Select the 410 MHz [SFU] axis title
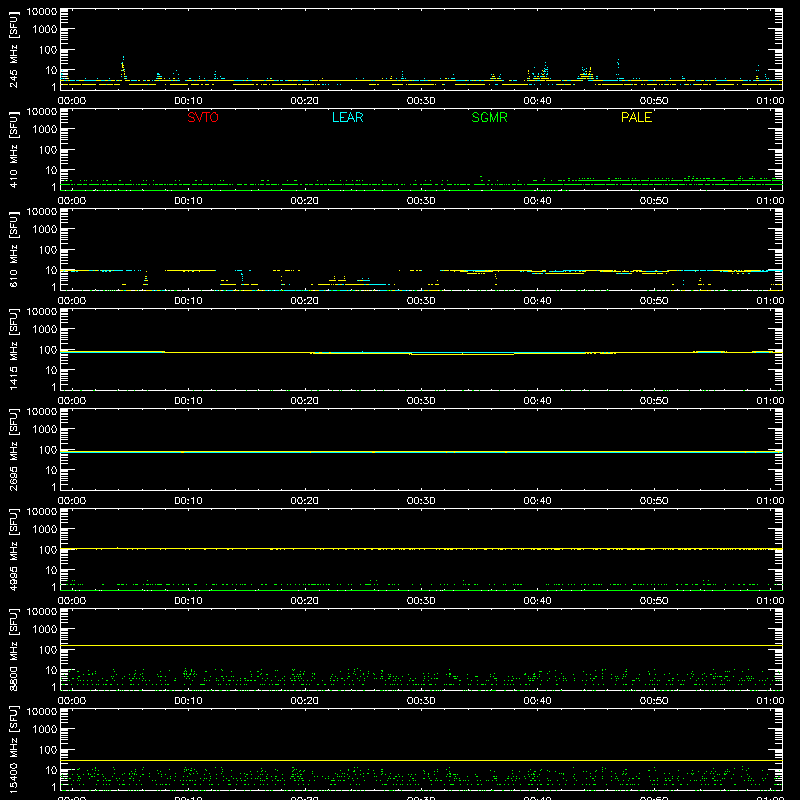The image size is (800, 800). coord(13,149)
